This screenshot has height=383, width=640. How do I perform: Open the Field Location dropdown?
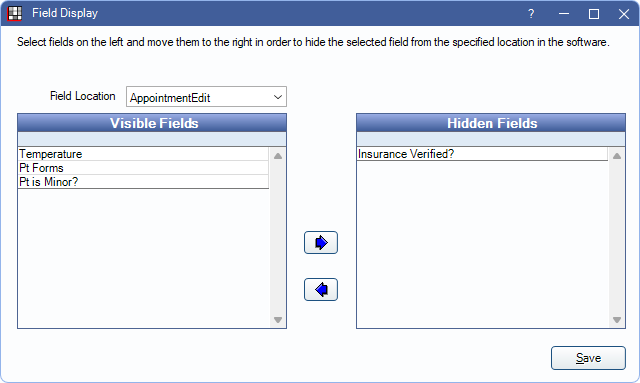tap(206, 97)
